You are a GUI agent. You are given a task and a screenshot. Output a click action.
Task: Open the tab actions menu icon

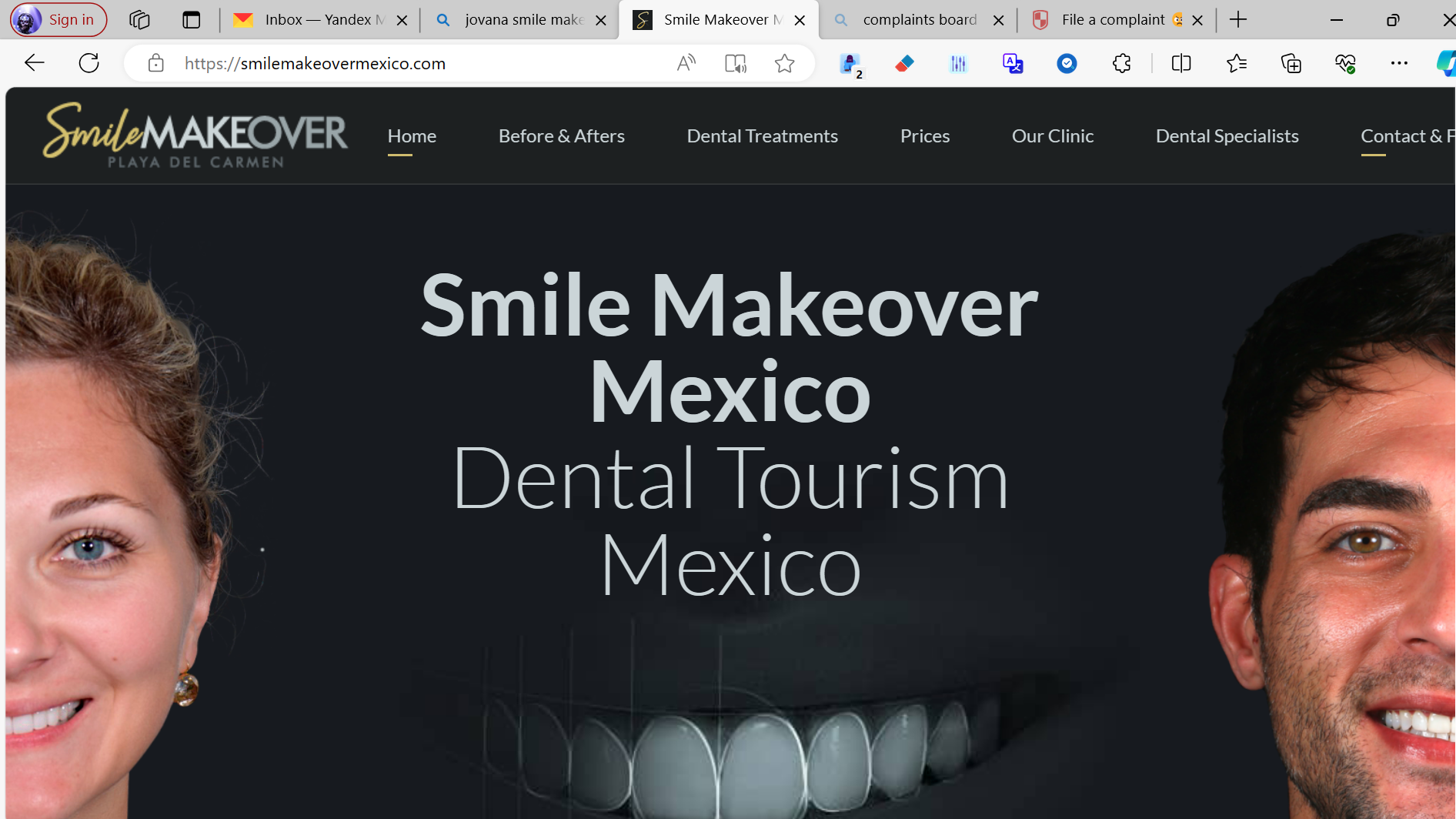(x=192, y=20)
